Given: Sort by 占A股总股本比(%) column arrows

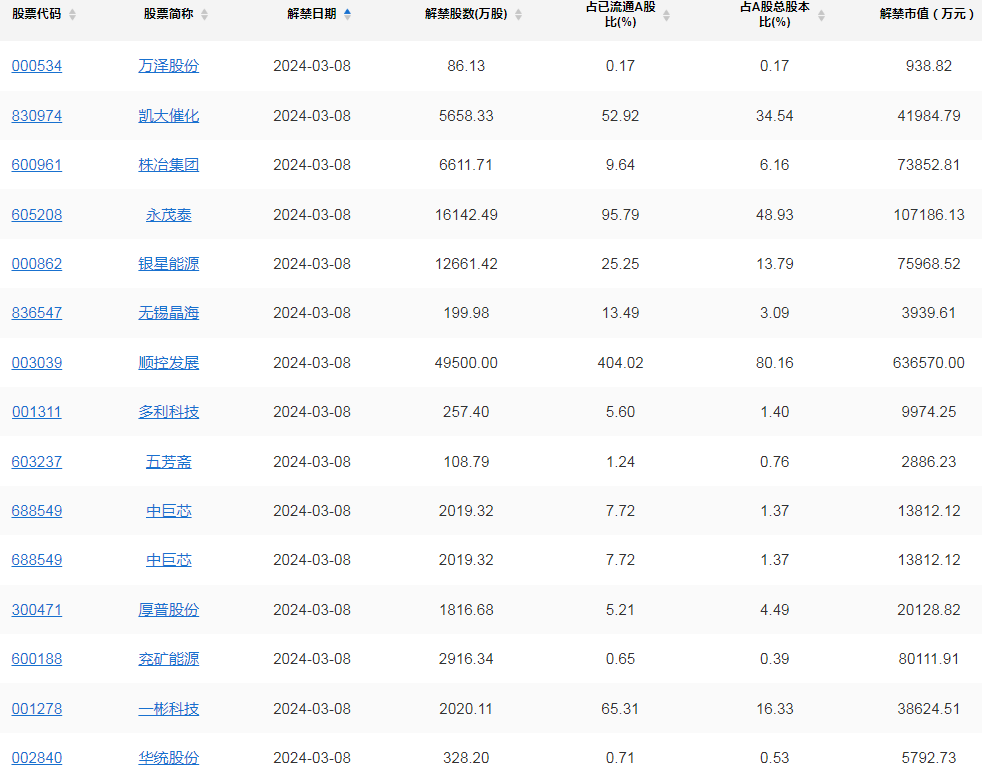Looking at the screenshot, I should 821,16.
